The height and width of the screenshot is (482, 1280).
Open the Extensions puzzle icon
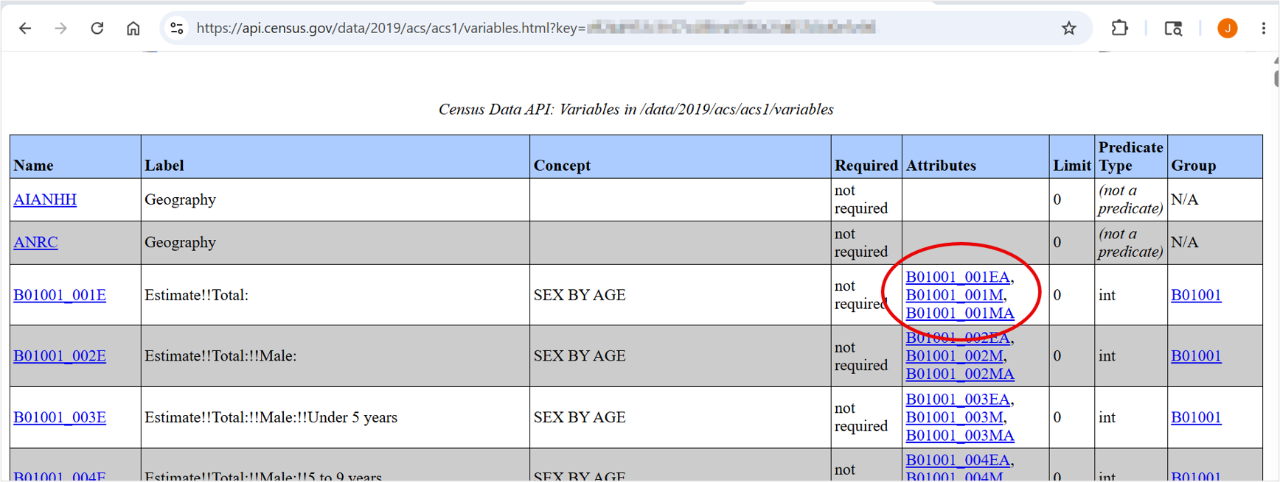pyautogui.click(x=1119, y=28)
